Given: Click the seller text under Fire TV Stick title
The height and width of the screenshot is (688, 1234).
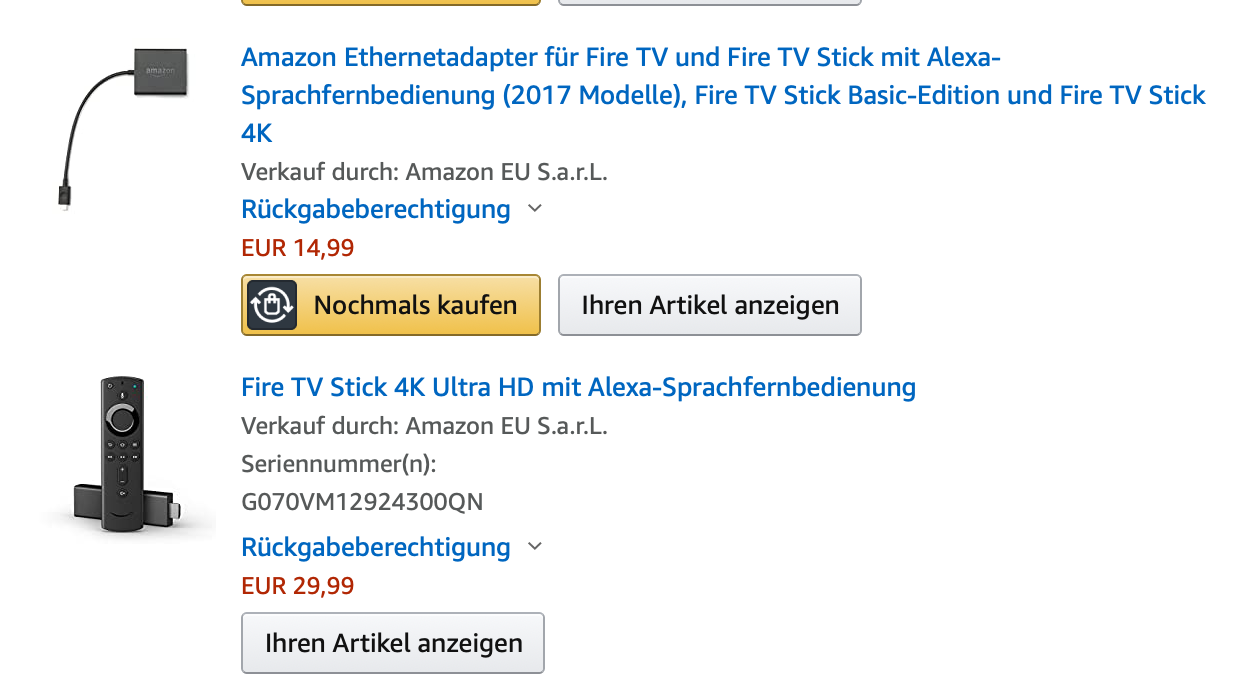Looking at the screenshot, I should [x=424, y=426].
